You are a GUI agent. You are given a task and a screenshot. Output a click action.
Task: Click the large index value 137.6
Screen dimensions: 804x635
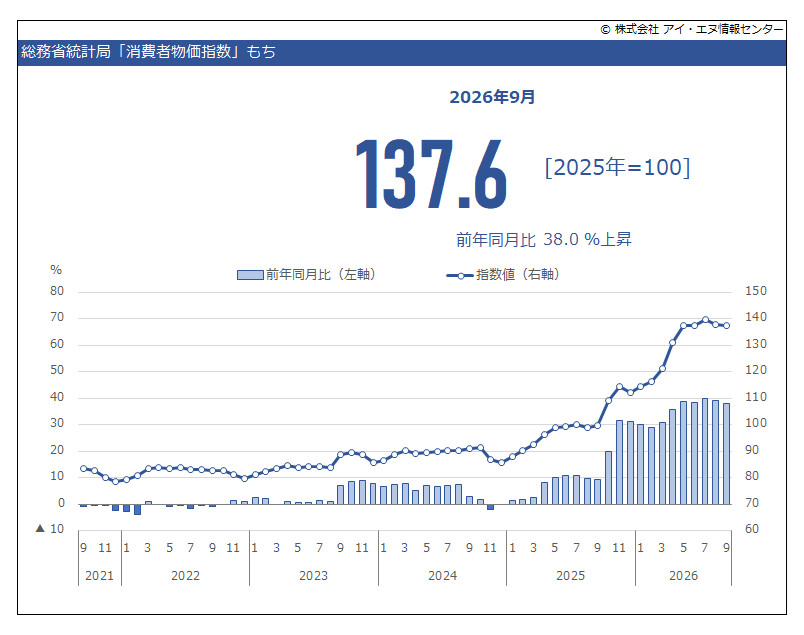(x=431, y=174)
